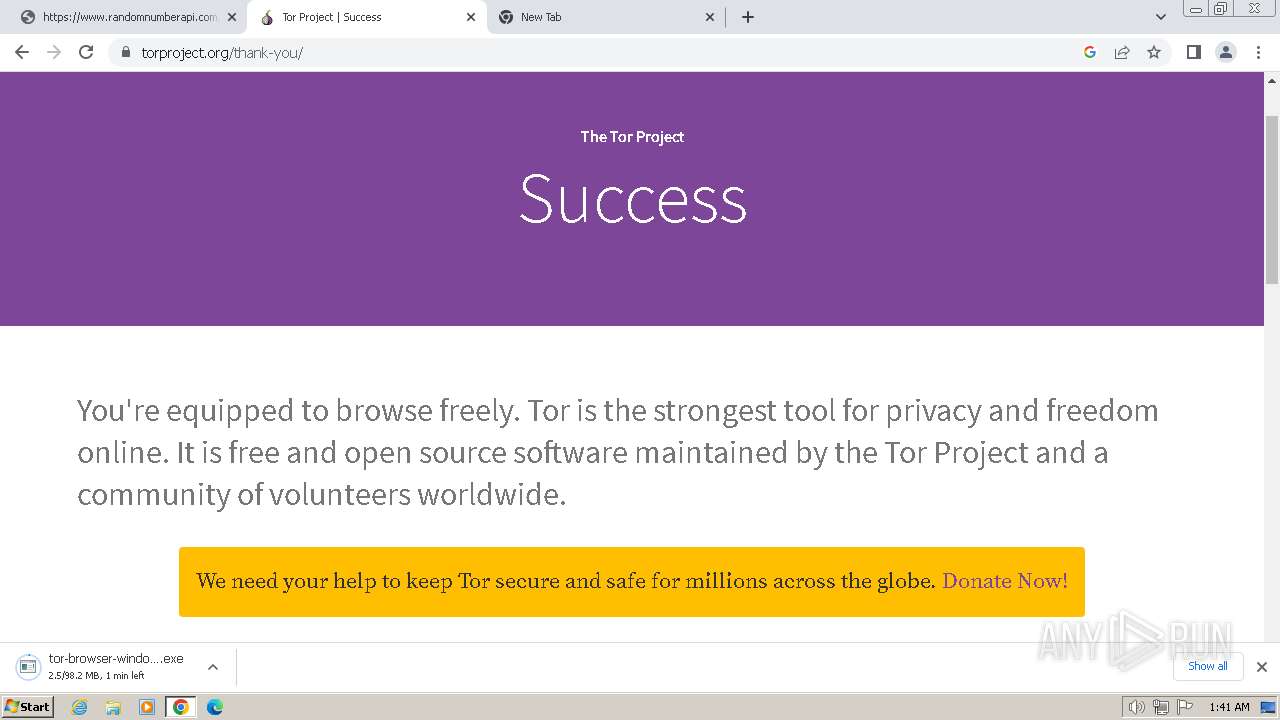The width and height of the screenshot is (1280, 720).
Task: Click the Google icon in address bar
Action: coord(1090,52)
